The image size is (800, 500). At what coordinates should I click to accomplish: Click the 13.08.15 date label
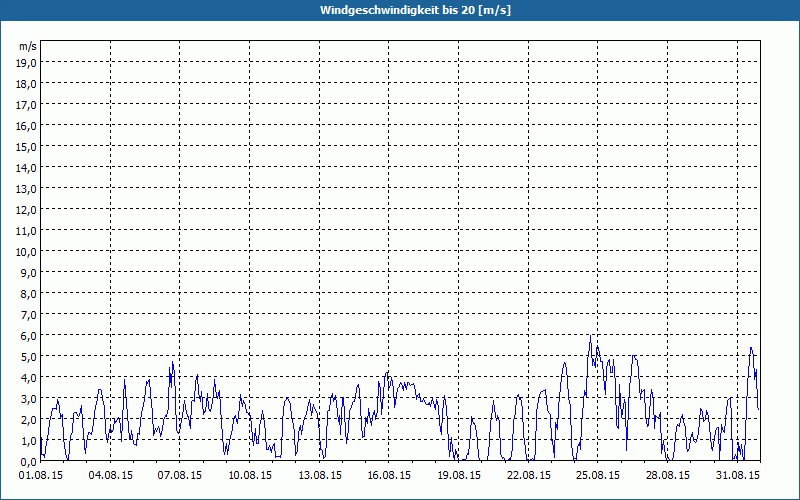tap(320, 475)
